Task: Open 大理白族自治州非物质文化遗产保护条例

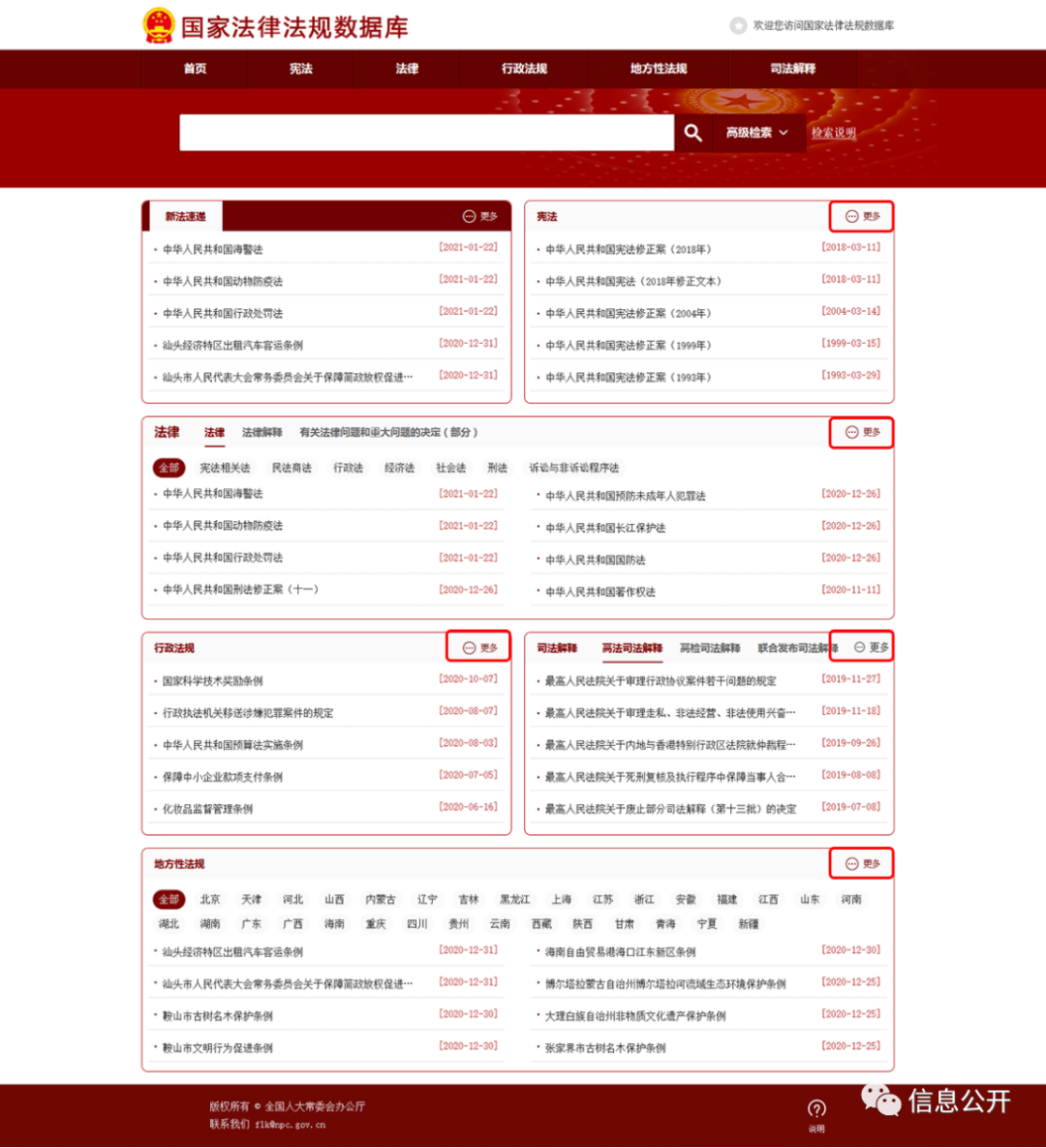Action: point(635,1015)
